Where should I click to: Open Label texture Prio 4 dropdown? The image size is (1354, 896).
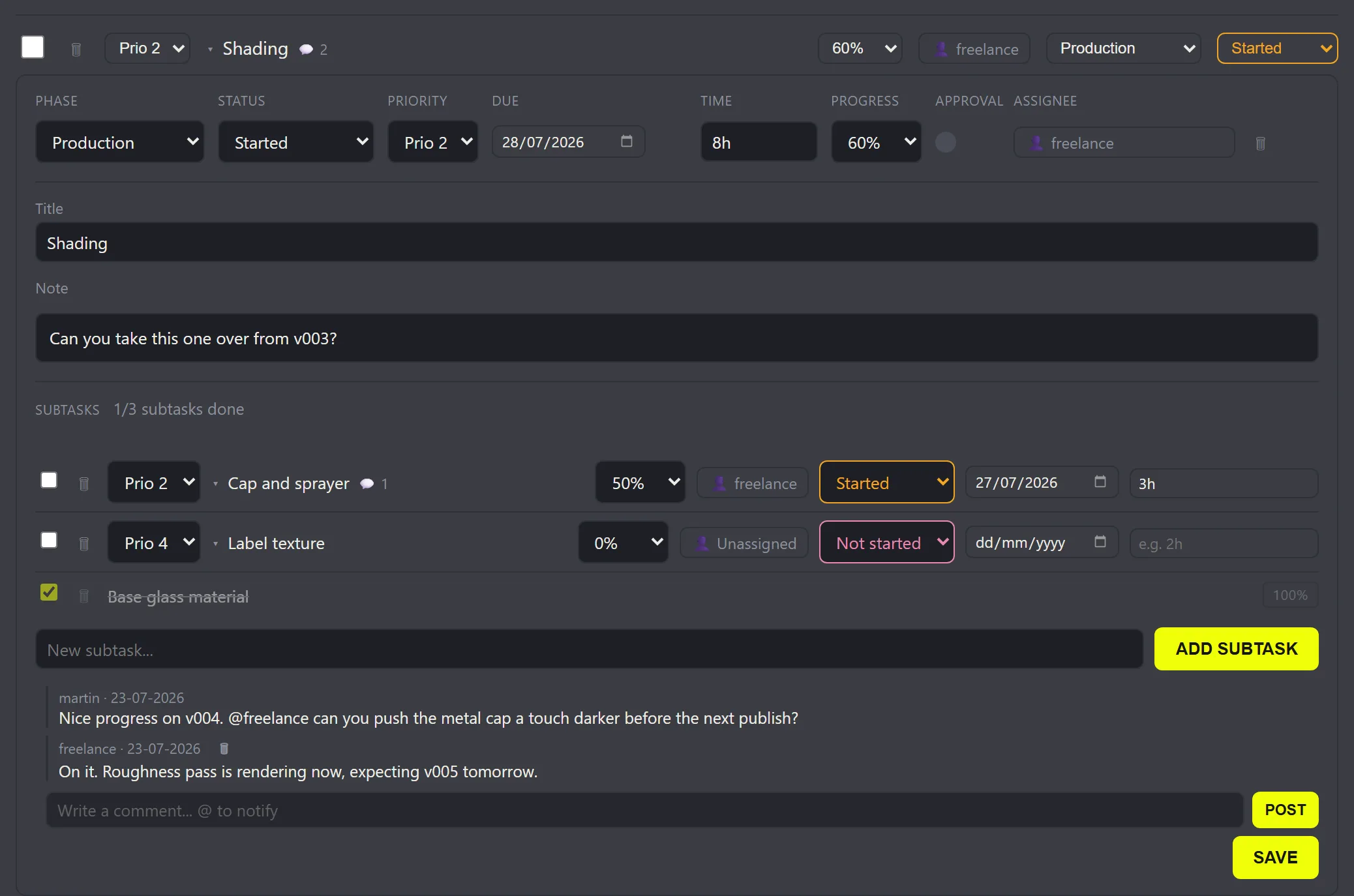click(154, 543)
